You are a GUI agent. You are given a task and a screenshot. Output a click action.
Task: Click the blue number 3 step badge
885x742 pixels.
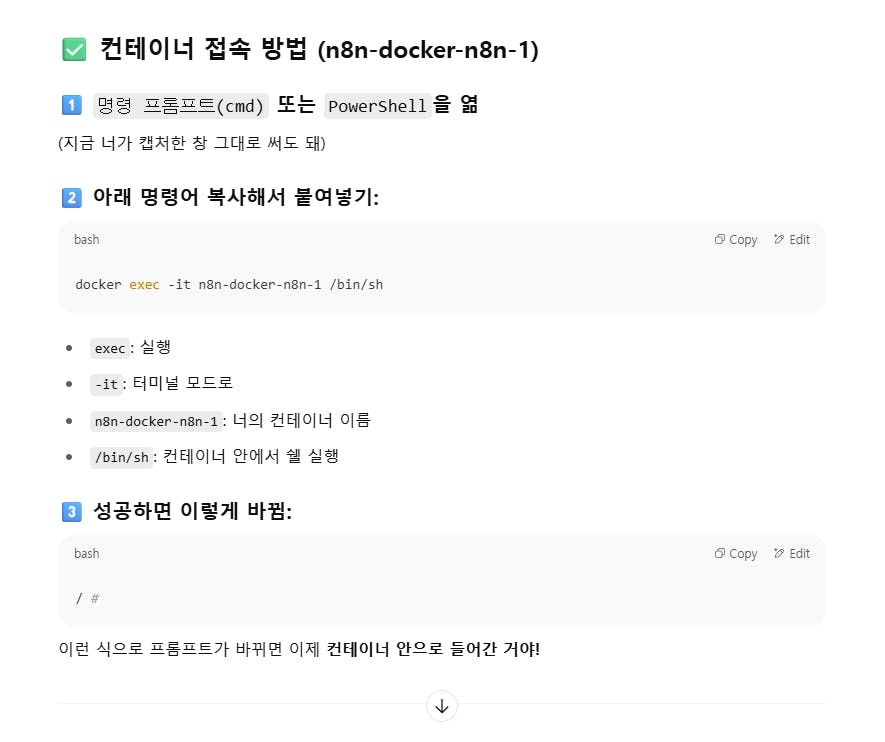pos(72,511)
